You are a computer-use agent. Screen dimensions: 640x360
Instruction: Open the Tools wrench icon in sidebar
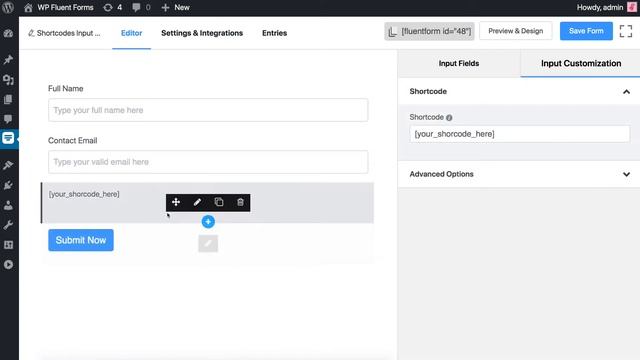coord(8,225)
